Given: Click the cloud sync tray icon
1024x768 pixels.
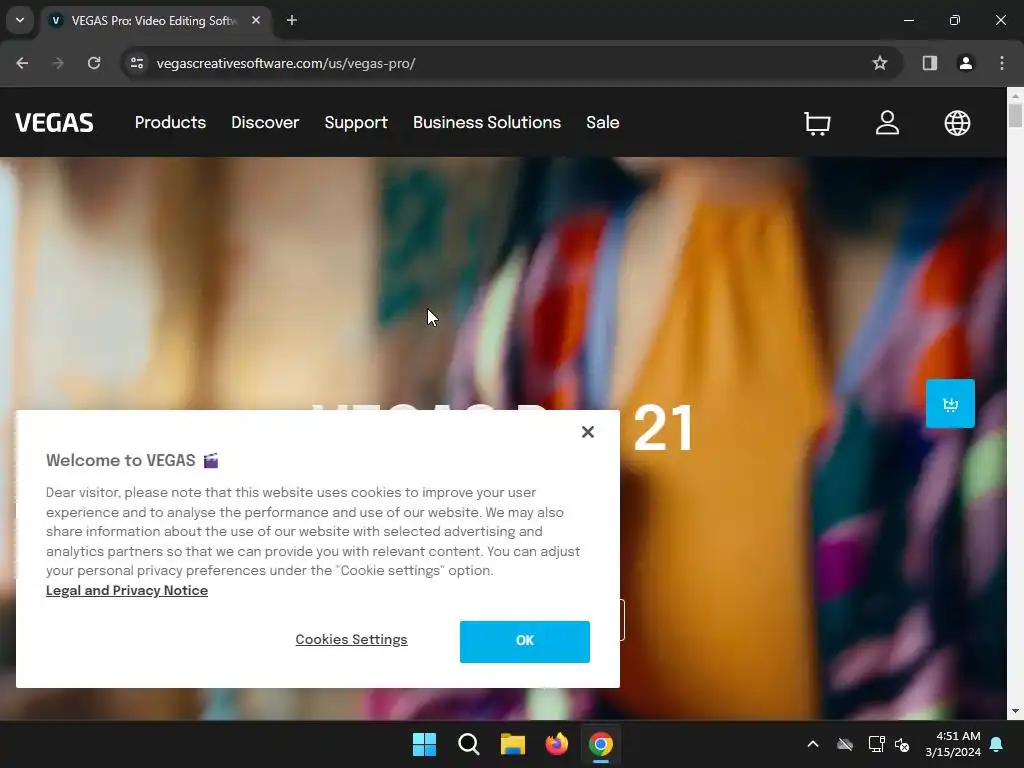Looking at the screenshot, I should coord(845,744).
